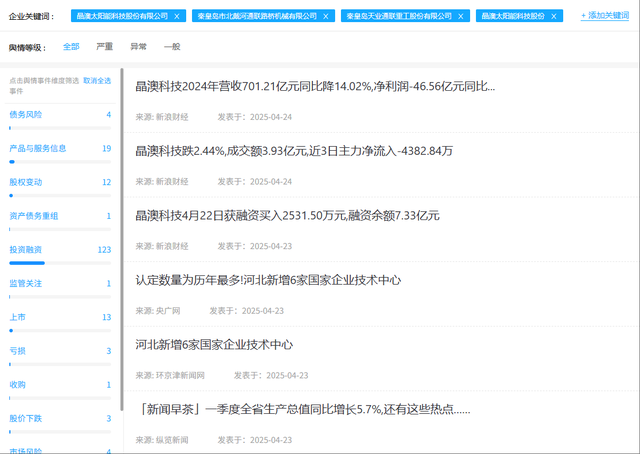640x454 pixels.
Task: Open article 晶澳科技4月22日获融资买入2531.50万元
Action: pos(287,216)
